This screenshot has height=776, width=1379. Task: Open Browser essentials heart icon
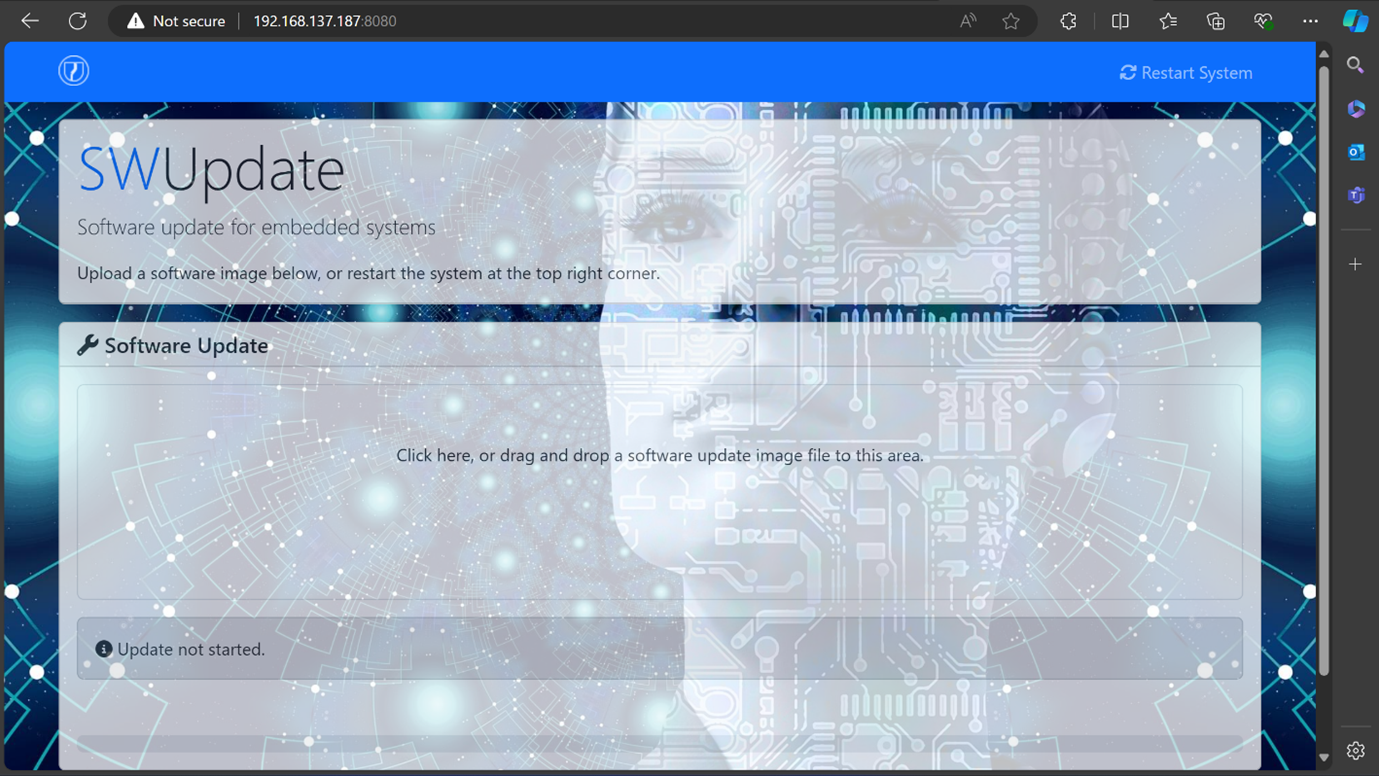1263,20
